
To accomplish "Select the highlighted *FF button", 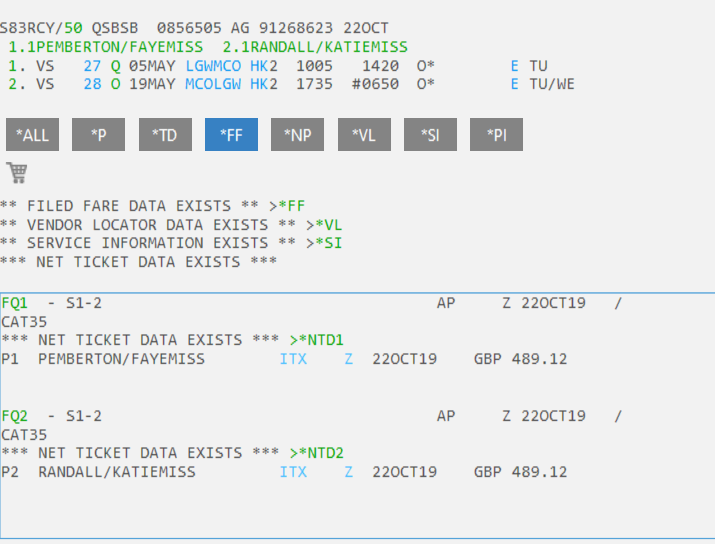I will [231, 135].
